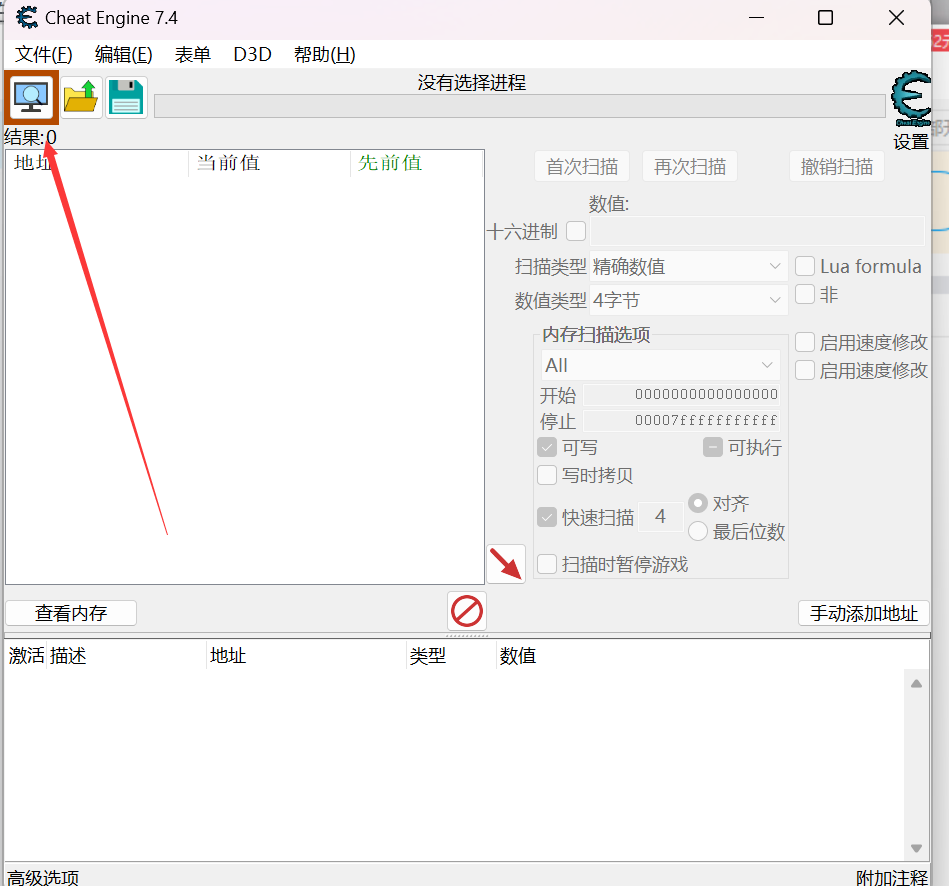
Task: Open the 数值类型 dropdown
Action: [688, 299]
